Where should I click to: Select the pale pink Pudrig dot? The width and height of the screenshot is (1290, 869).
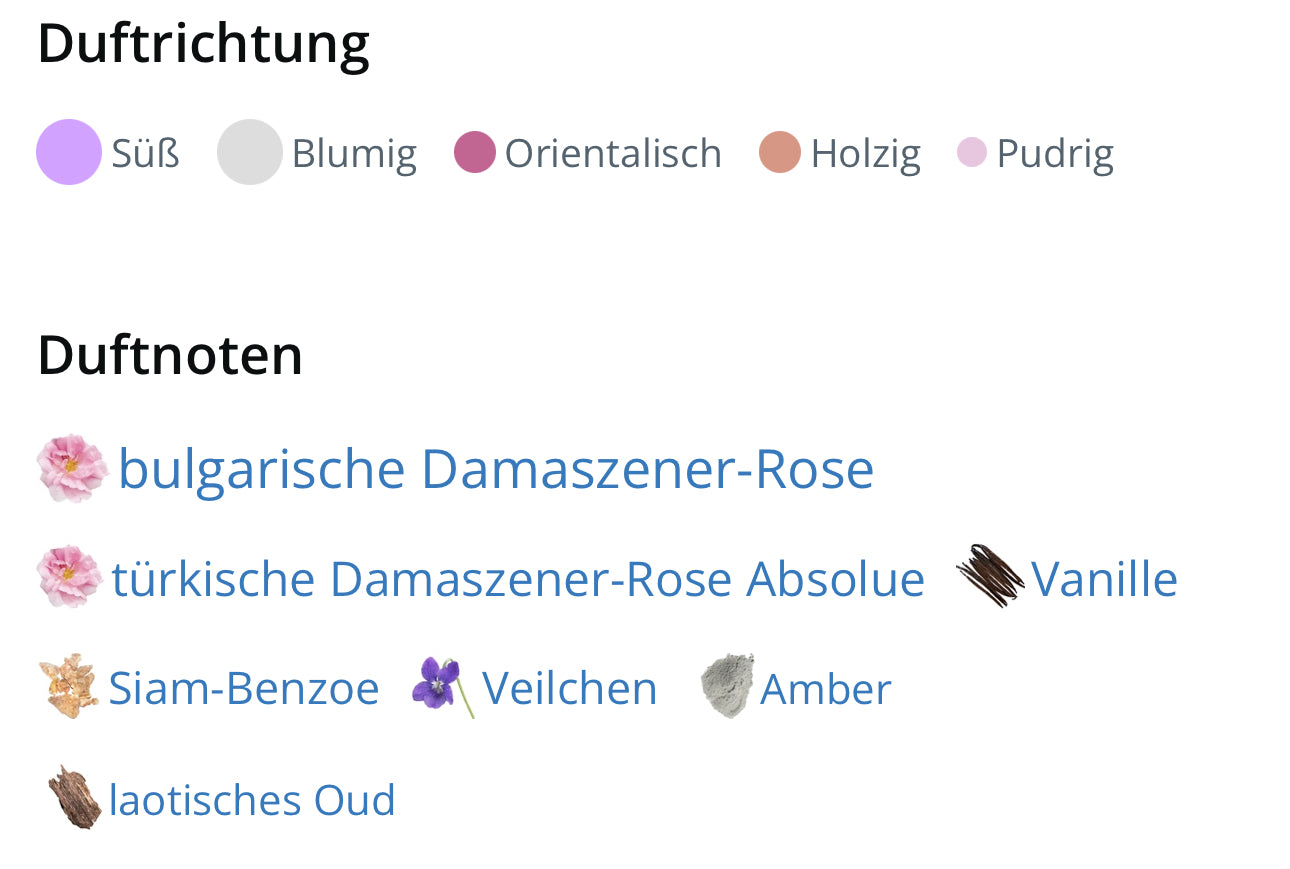[x=972, y=152]
